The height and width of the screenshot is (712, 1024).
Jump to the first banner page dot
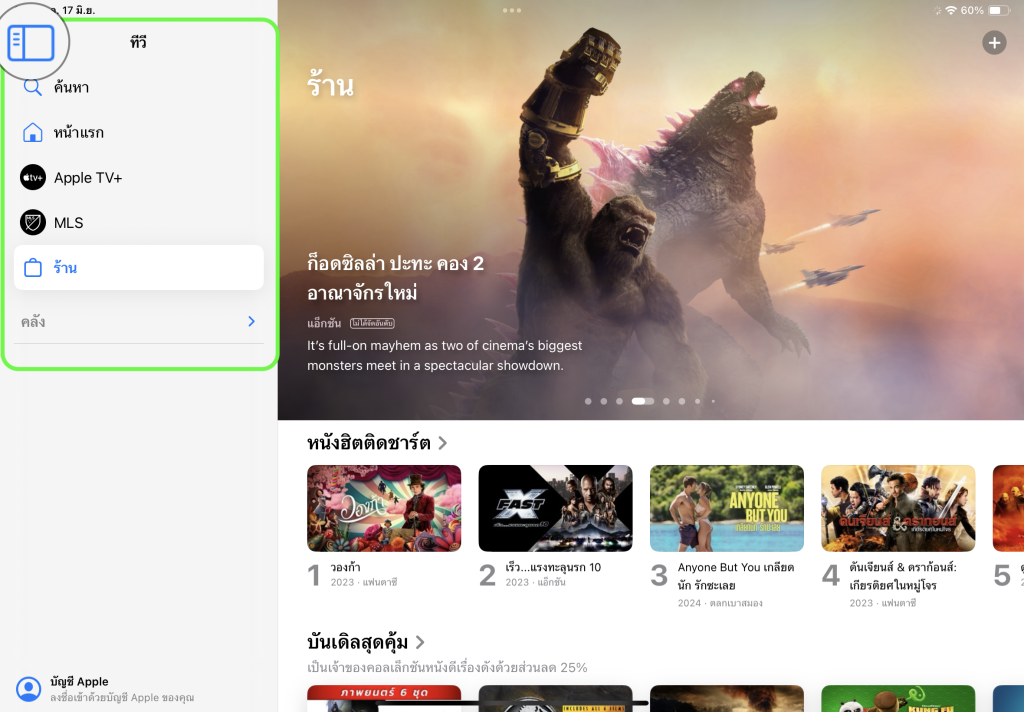point(588,401)
